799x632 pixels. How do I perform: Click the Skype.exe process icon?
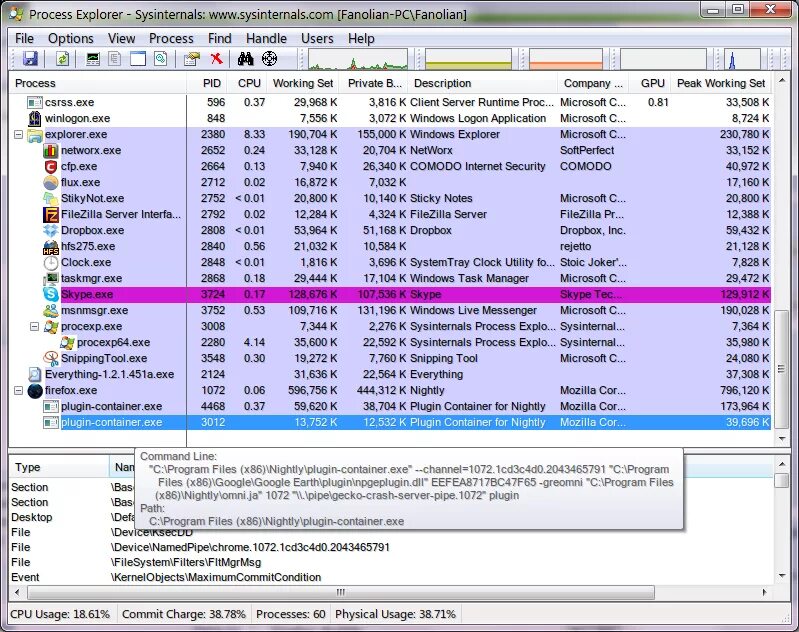[50, 294]
